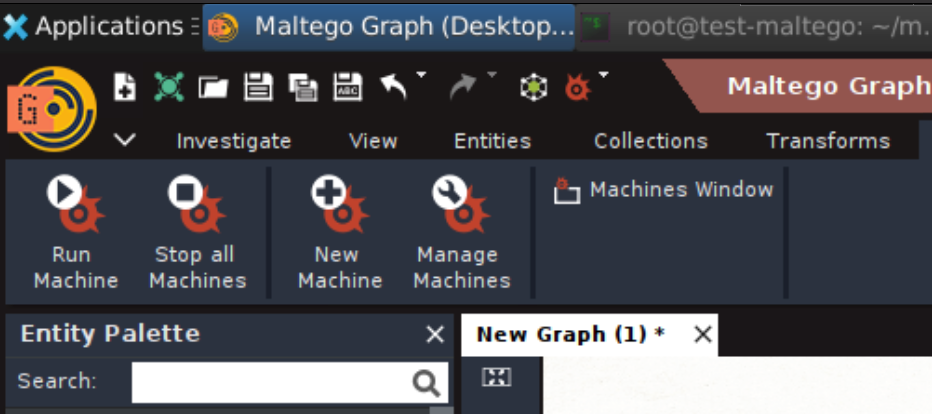Click Run Machine
The width and height of the screenshot is (932, 414).
(75, 233)
